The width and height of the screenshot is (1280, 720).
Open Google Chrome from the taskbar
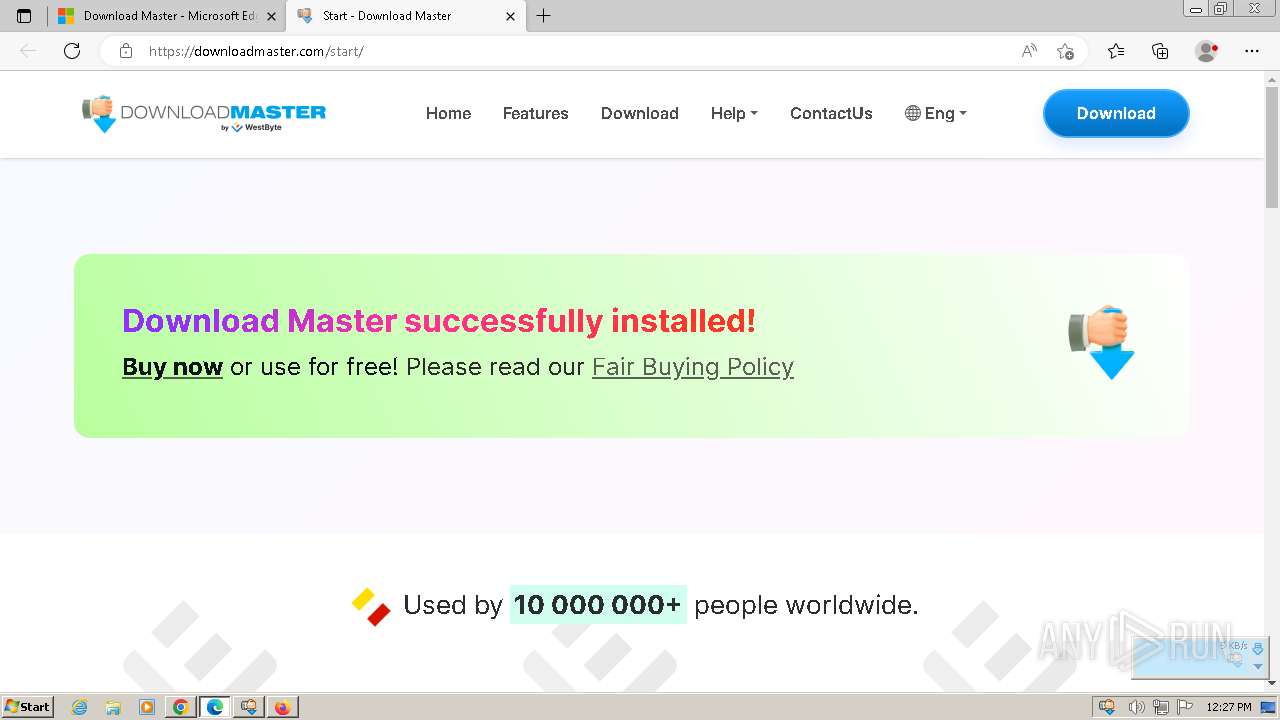click(x=180, y=707)
